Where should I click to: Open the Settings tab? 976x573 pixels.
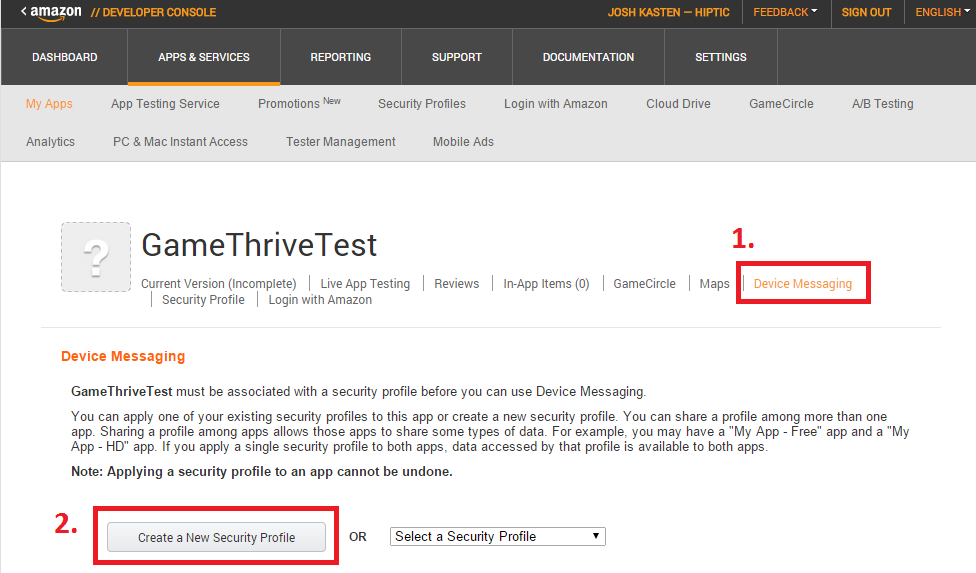coord(721,57)
